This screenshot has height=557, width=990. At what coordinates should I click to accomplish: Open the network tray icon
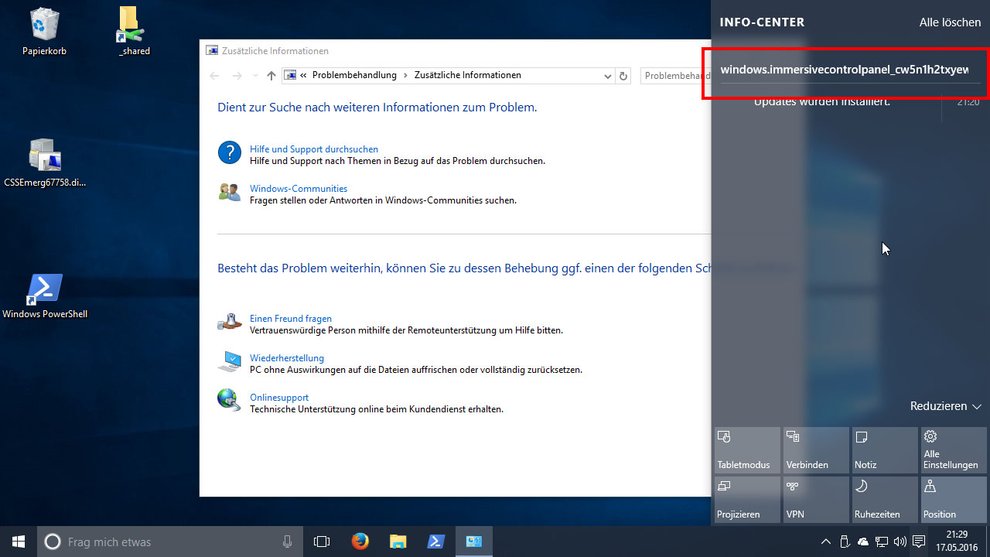pyautogui.click(x=881, y=542)
